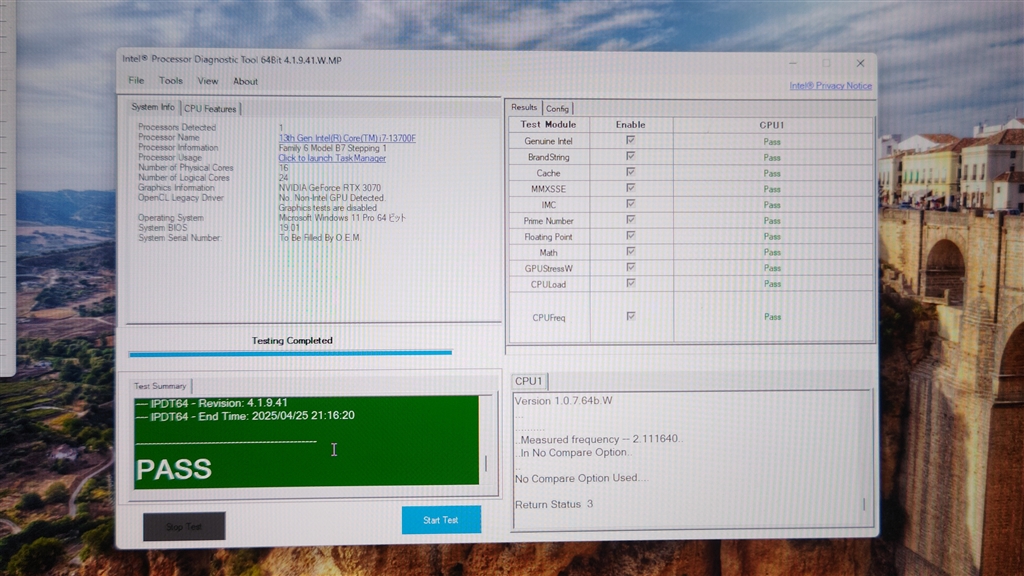Toggle the Genuine Intel test checkbox
This screenshot has width=1024, height=576.
coord(630,140)
